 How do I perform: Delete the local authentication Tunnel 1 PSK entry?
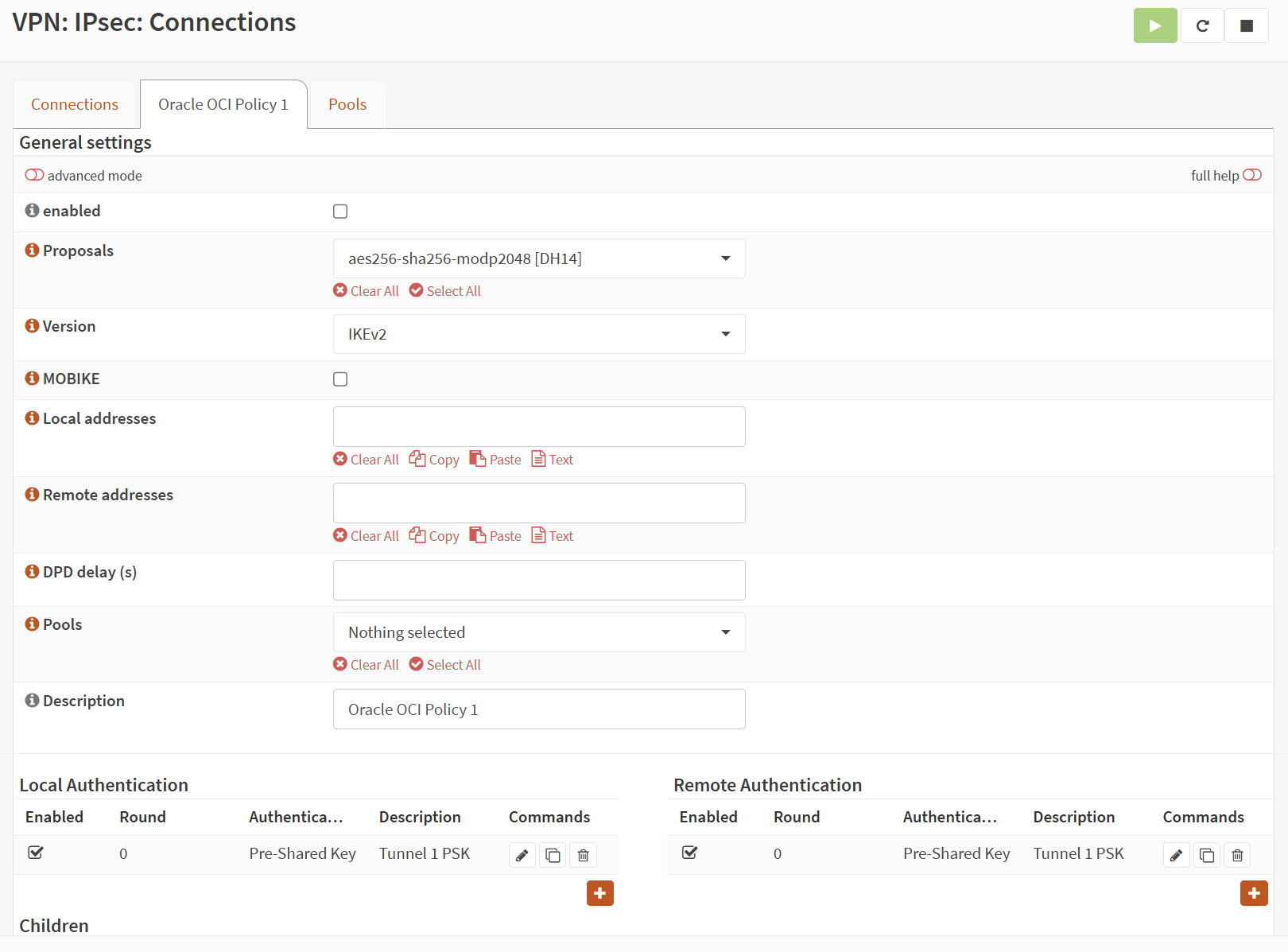(x=583, y=854)
